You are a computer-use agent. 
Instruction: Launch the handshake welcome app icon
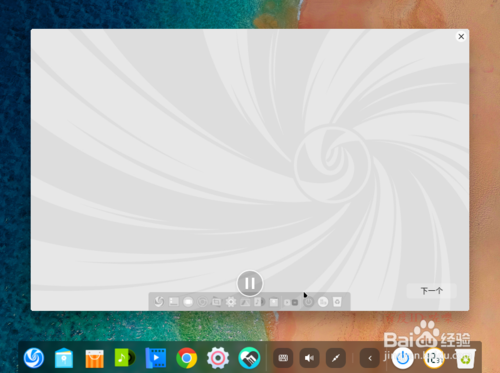249,358
